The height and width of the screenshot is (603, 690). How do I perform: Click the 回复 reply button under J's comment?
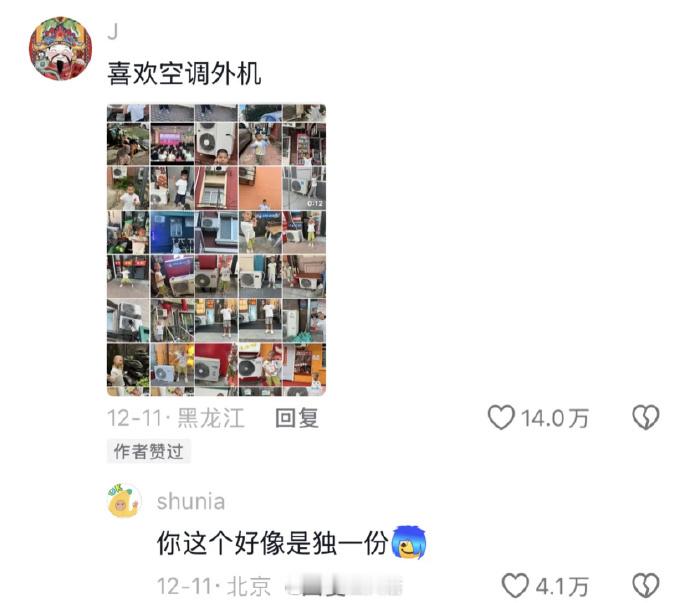click(297, 417)
